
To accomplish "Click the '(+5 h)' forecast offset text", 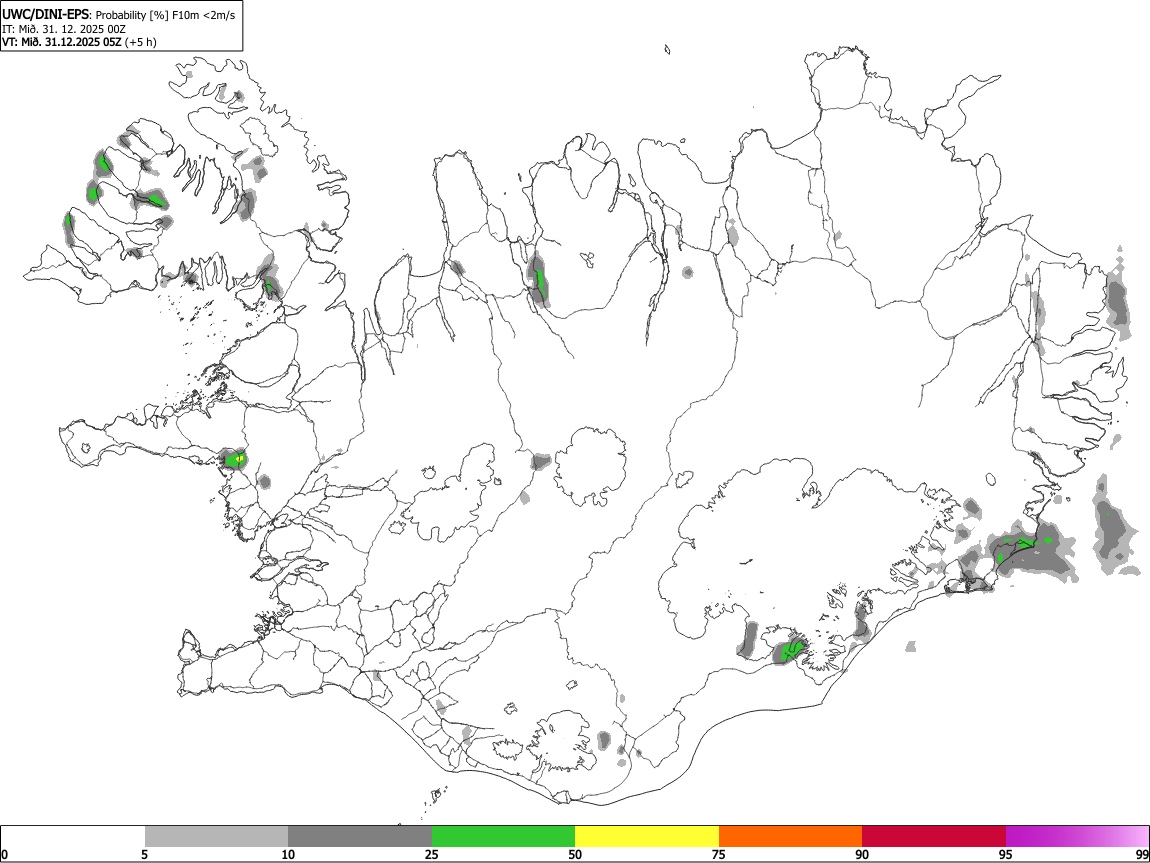I will [141, 42].
